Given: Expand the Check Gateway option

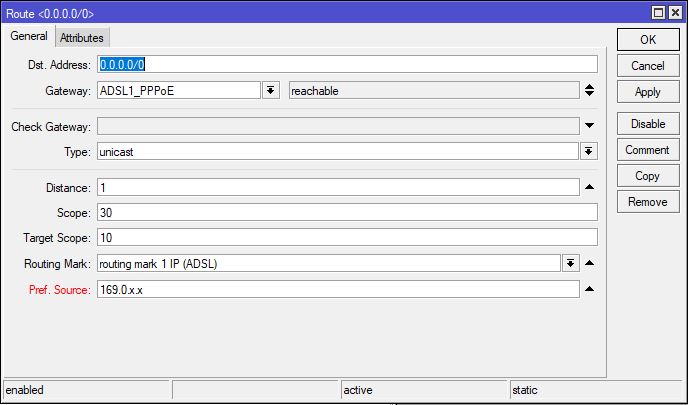Looking at the screenshot, I should tap(590, 126).
